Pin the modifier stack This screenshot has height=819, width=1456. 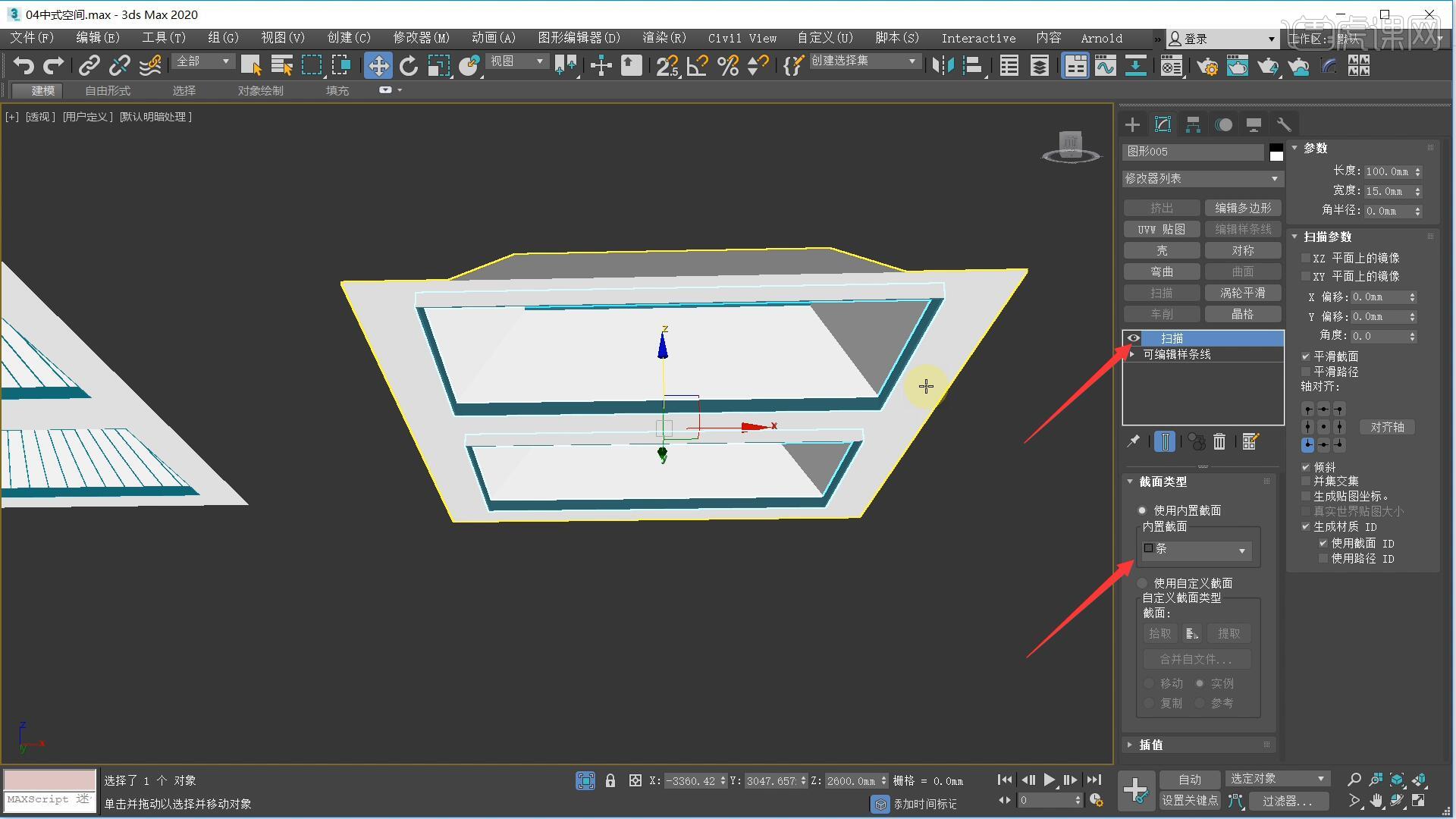[x=1134, y=441]
